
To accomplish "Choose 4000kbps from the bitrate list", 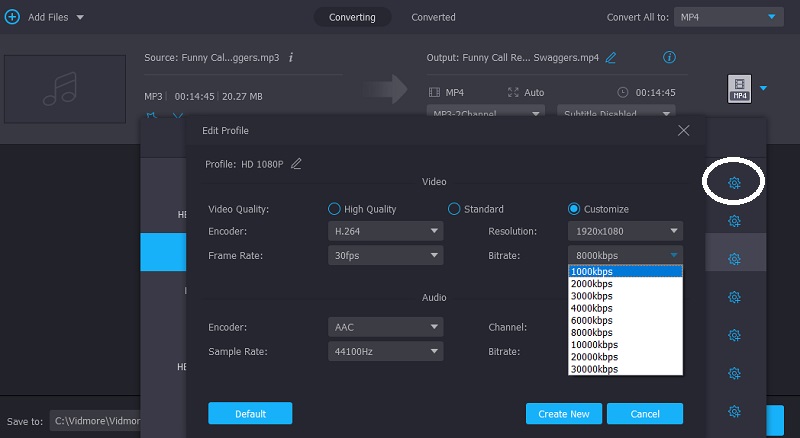I will tap(594, 308).
